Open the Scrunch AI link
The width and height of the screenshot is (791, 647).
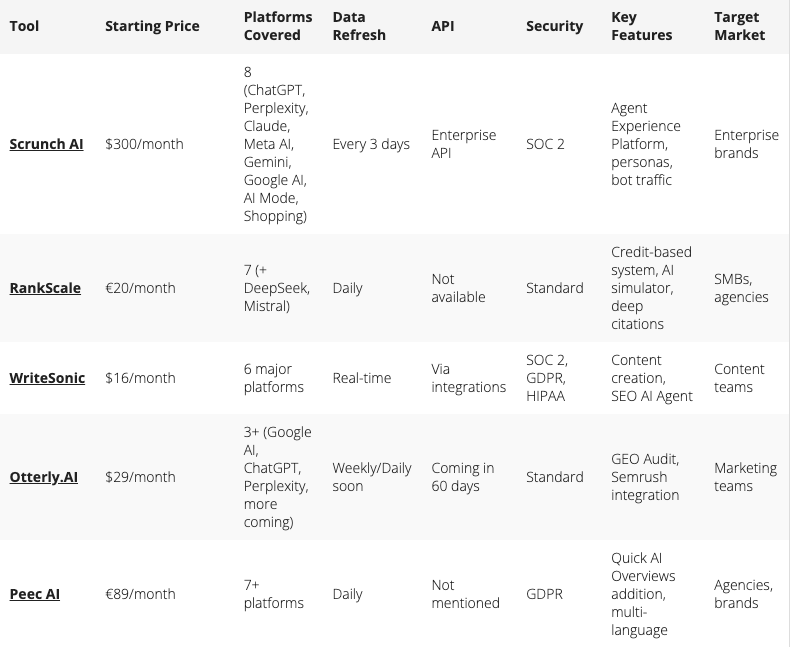(46, 144)
